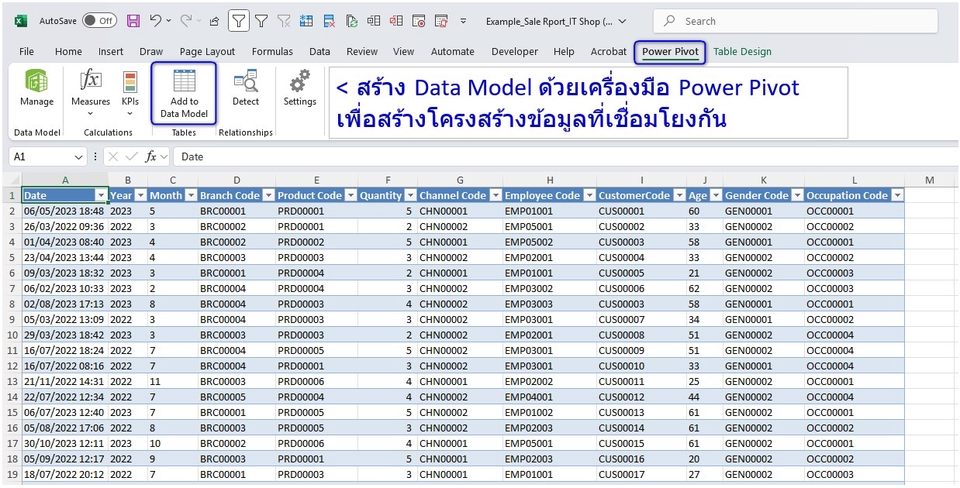Click the Redo arrow icon

click(x=186, y=21)
